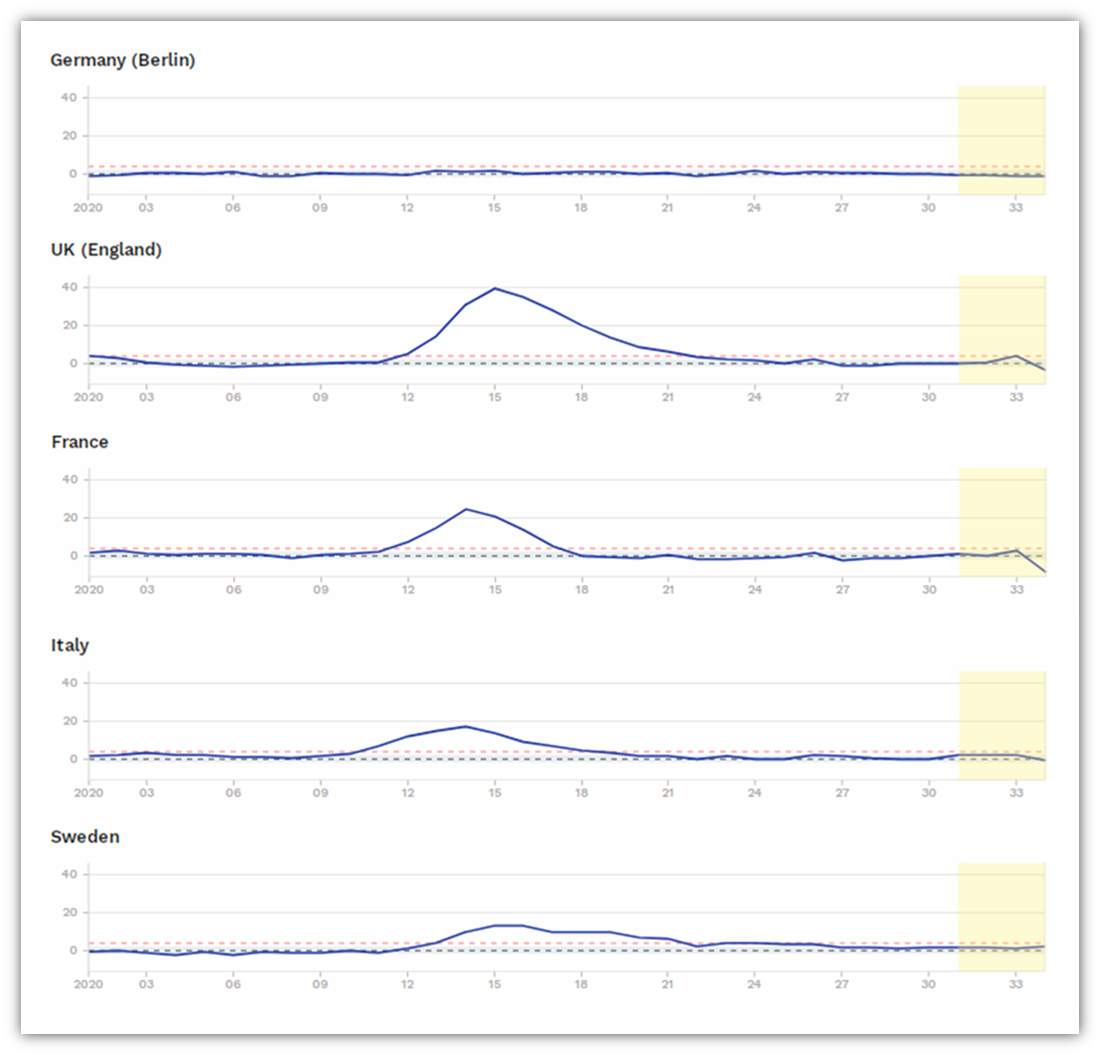Click the France line peak near week 14

466,509
